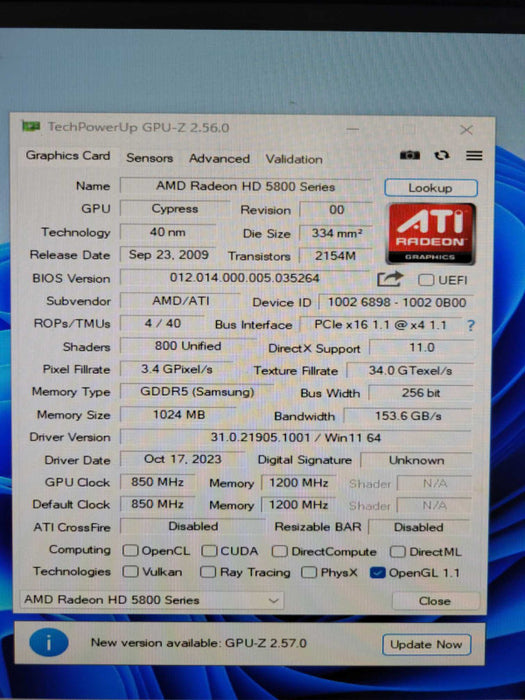Image resolution: width=525 pixels, height=700 pixels.
Task: Click the Default Clock value 850 MHz
Action: [157, 504]
